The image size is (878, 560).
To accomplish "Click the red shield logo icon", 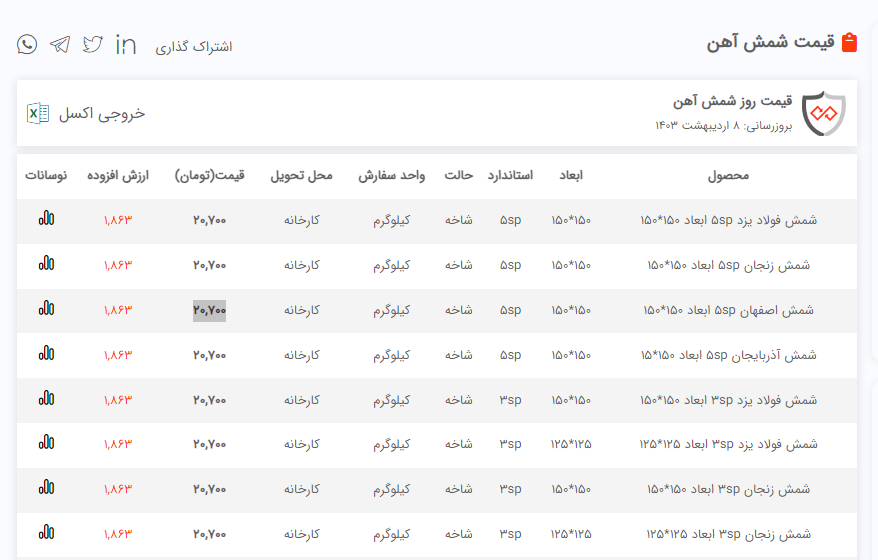I will 824,114.
